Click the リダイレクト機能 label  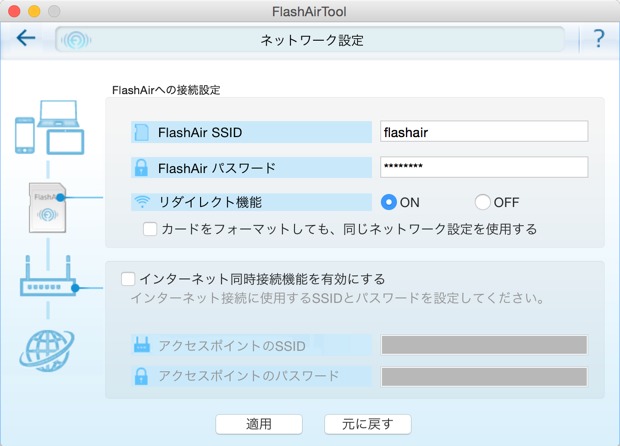tap(210, 202)
